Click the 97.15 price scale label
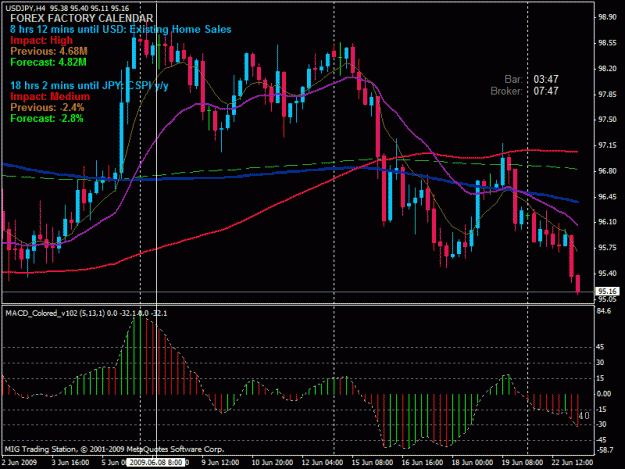 607,145
